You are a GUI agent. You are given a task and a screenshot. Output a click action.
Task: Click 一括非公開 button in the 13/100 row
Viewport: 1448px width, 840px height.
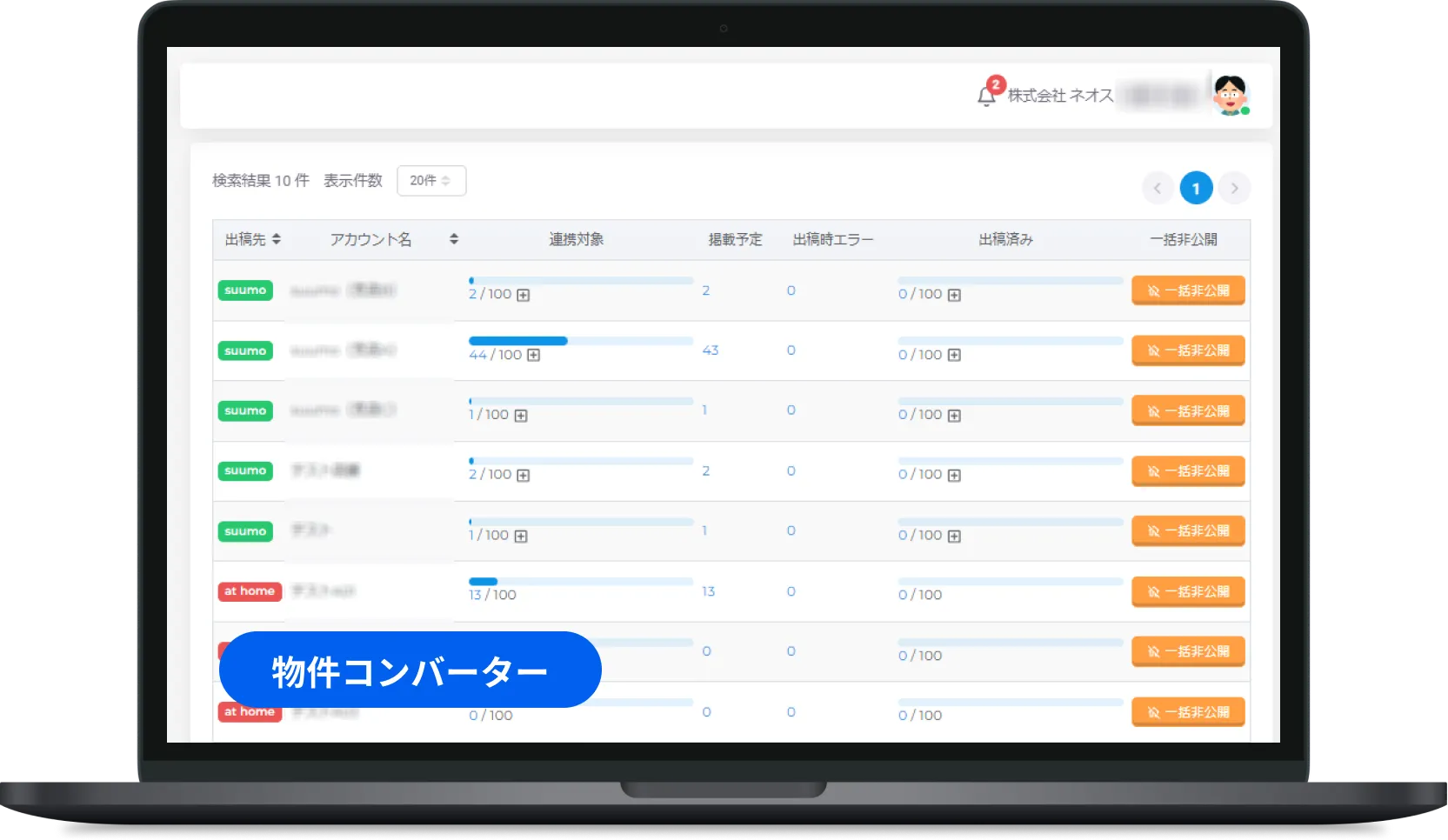tap(1188, 592)
